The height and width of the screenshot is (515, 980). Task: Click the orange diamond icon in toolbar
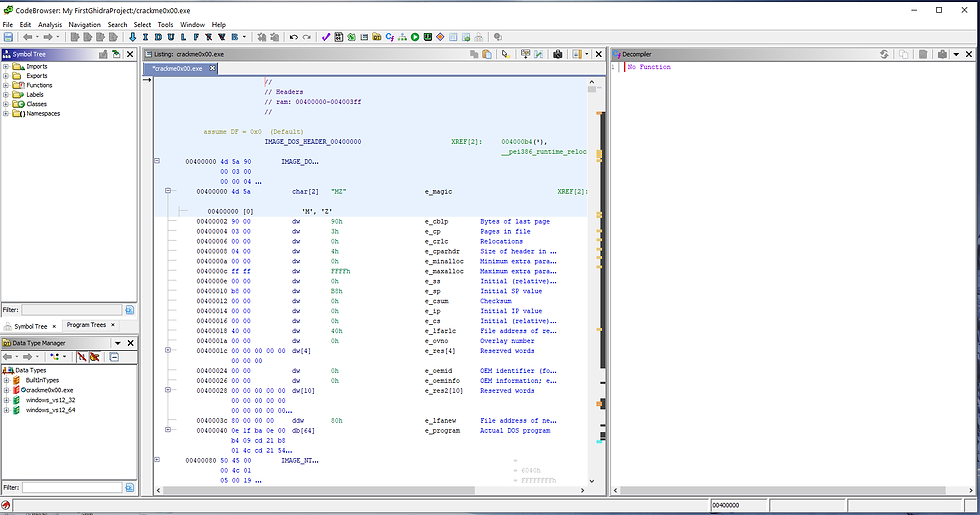440,37
